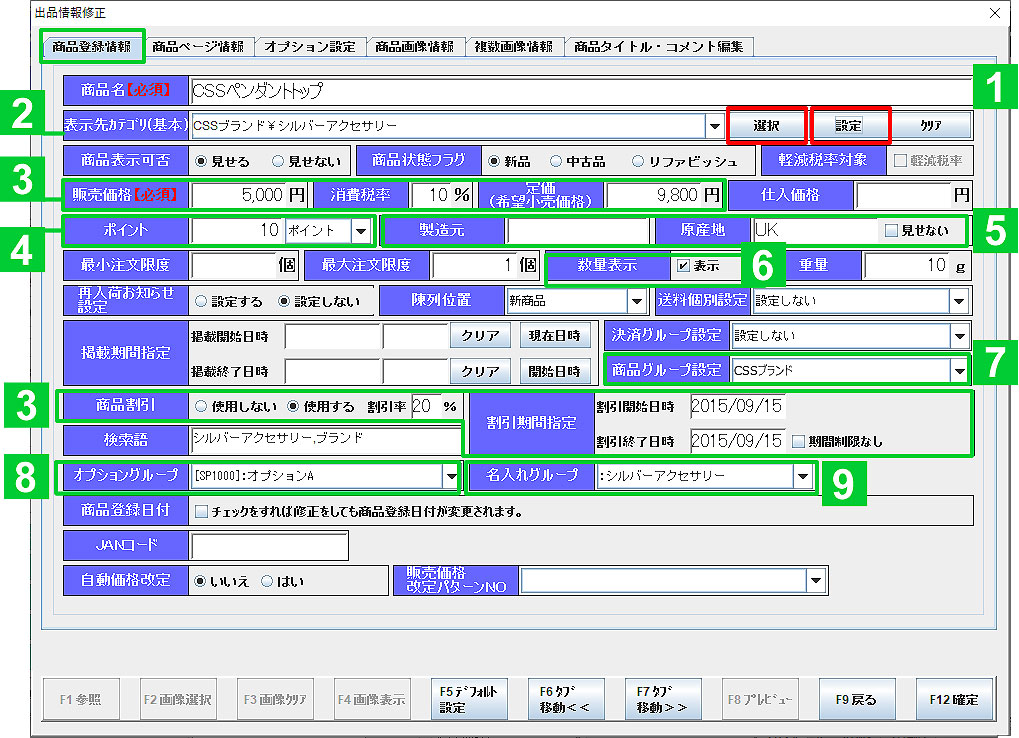This screenshot has width=1019, height=738.
Task: Click the 設定 button beside category
Action: click(x=849, y=126)
